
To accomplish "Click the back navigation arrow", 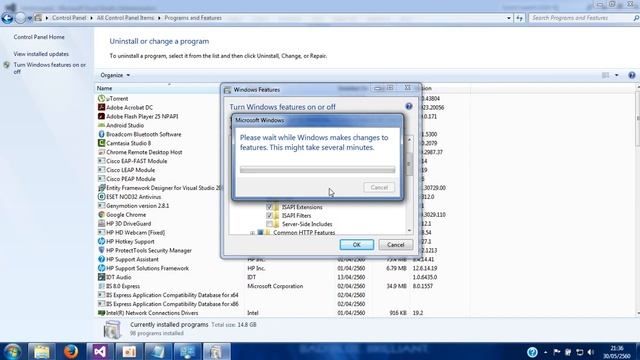I will pos(7,18).
